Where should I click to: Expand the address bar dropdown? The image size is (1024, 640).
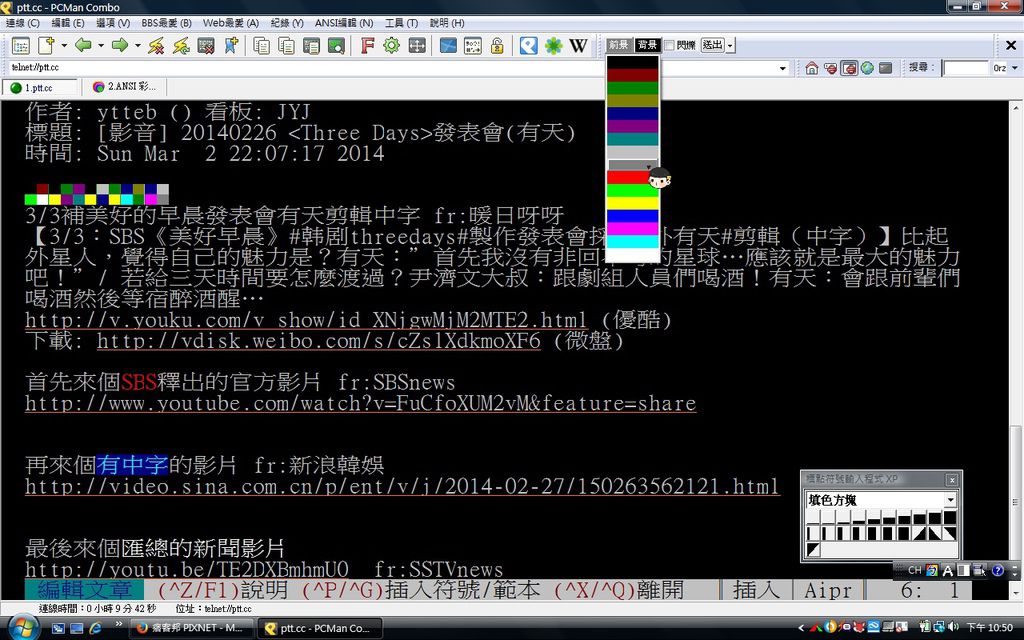pos(782,68)
